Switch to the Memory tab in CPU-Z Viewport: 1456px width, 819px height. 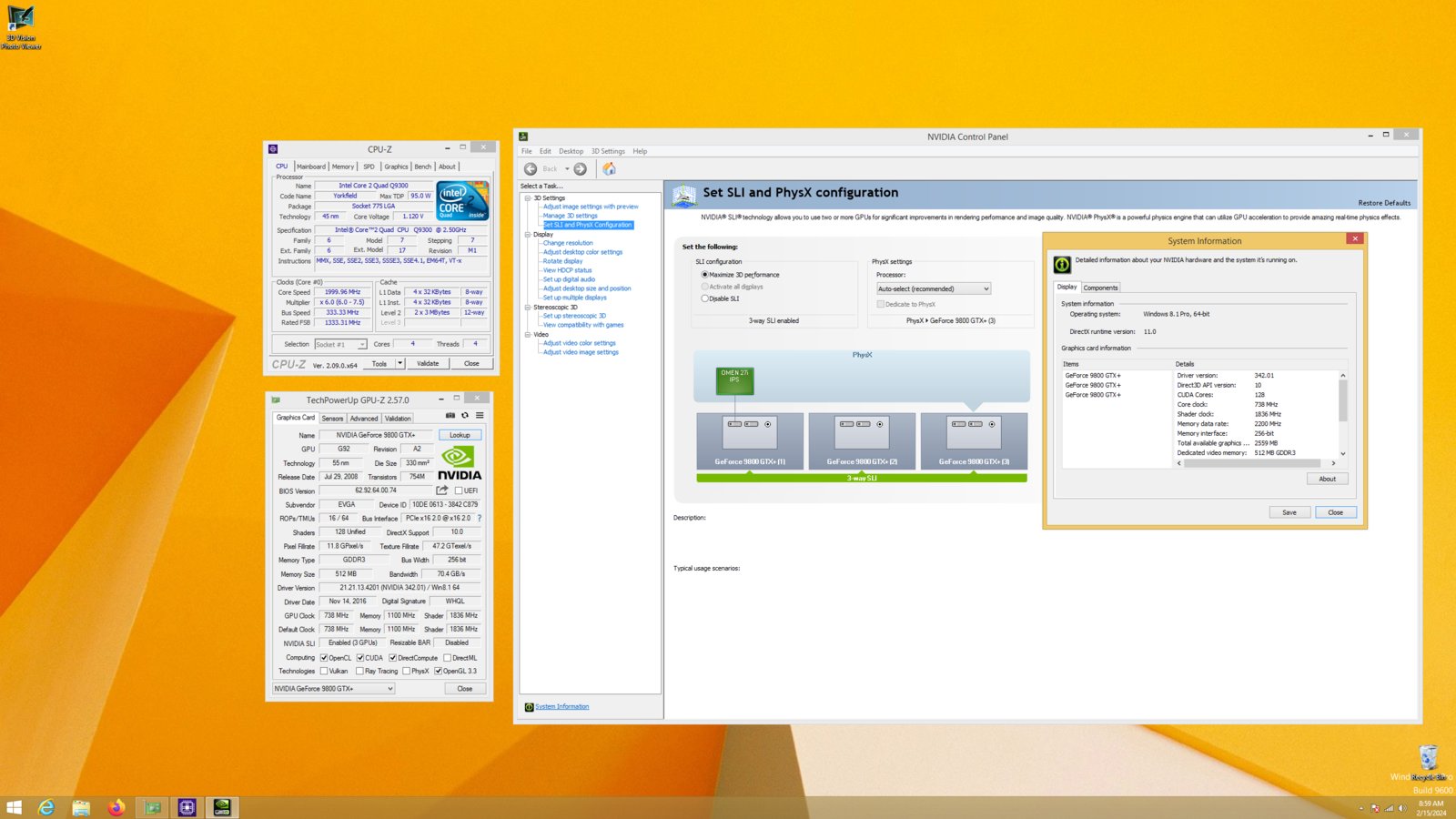(343, 167)
